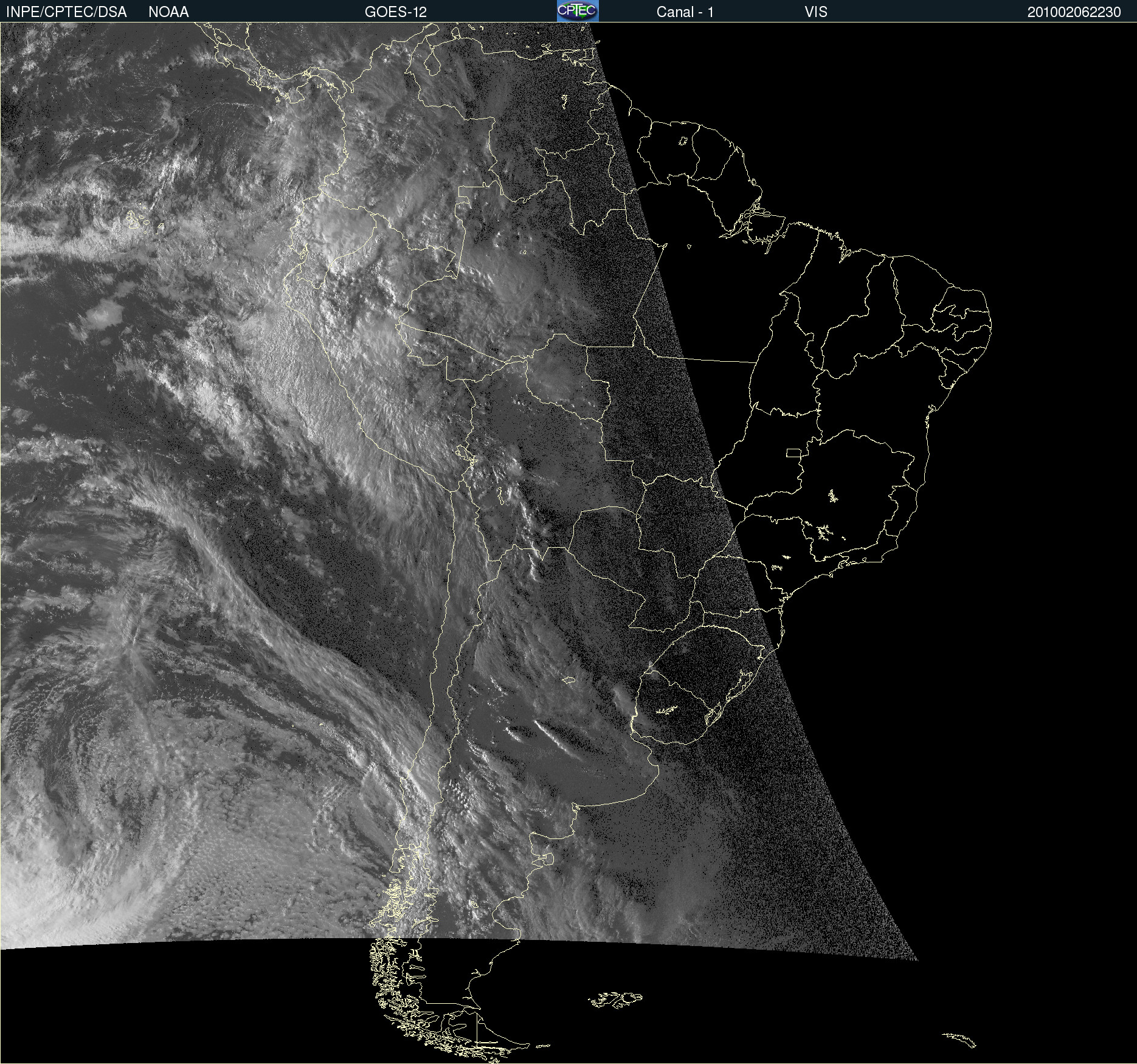Select the NOAA label in the header

coord(168,12)
